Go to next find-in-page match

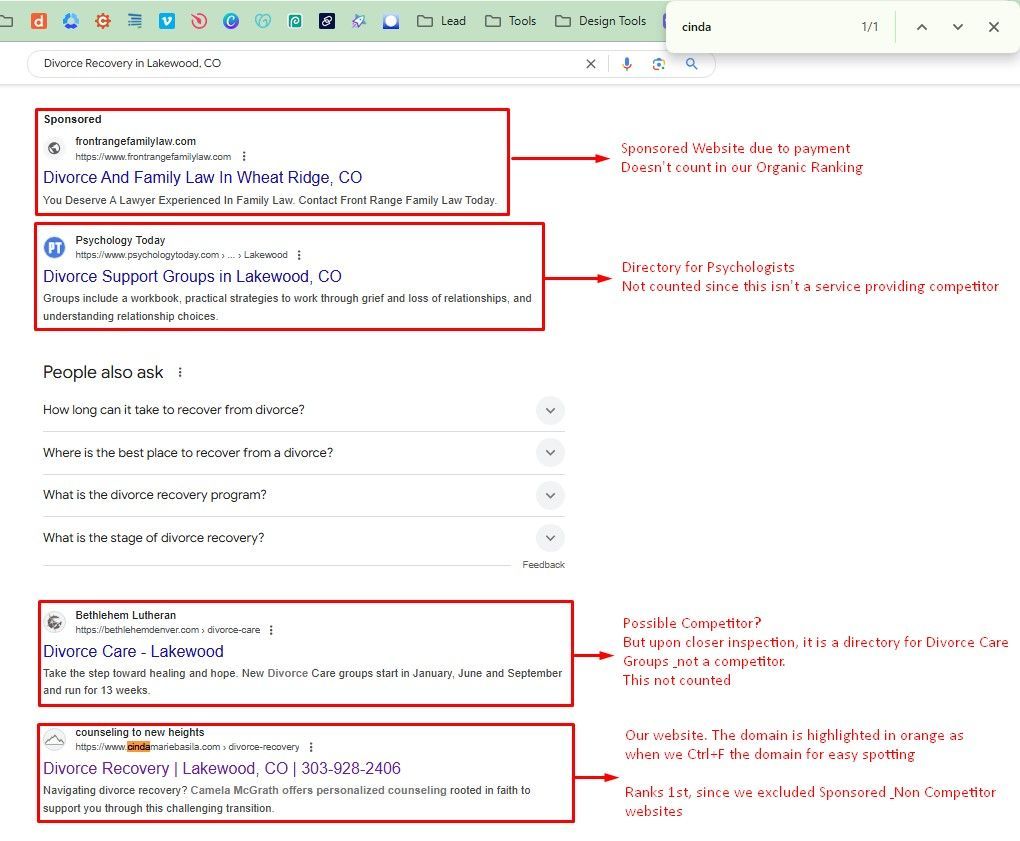click(958, 27)
